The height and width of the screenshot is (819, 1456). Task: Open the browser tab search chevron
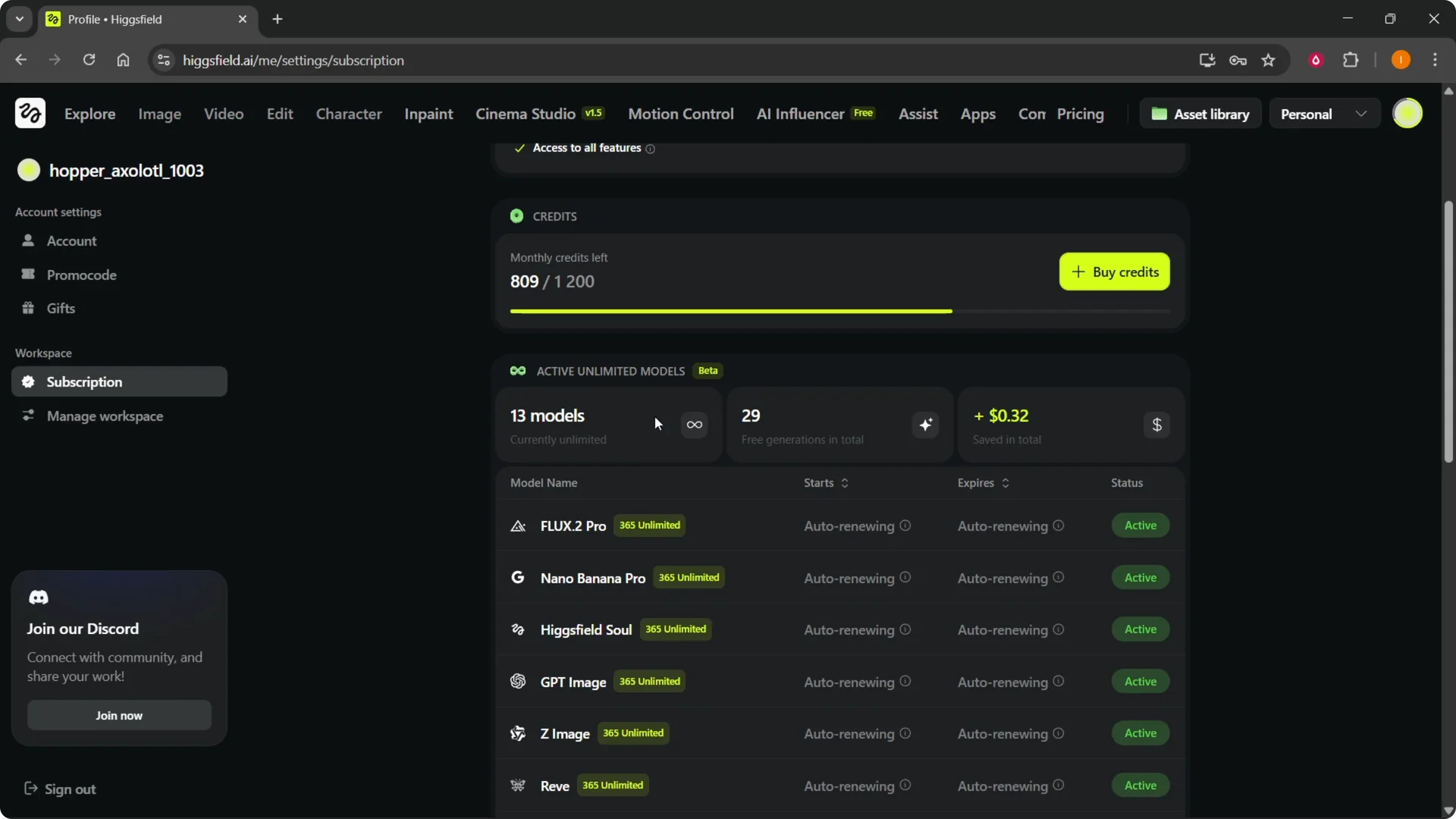click(19, 19)
